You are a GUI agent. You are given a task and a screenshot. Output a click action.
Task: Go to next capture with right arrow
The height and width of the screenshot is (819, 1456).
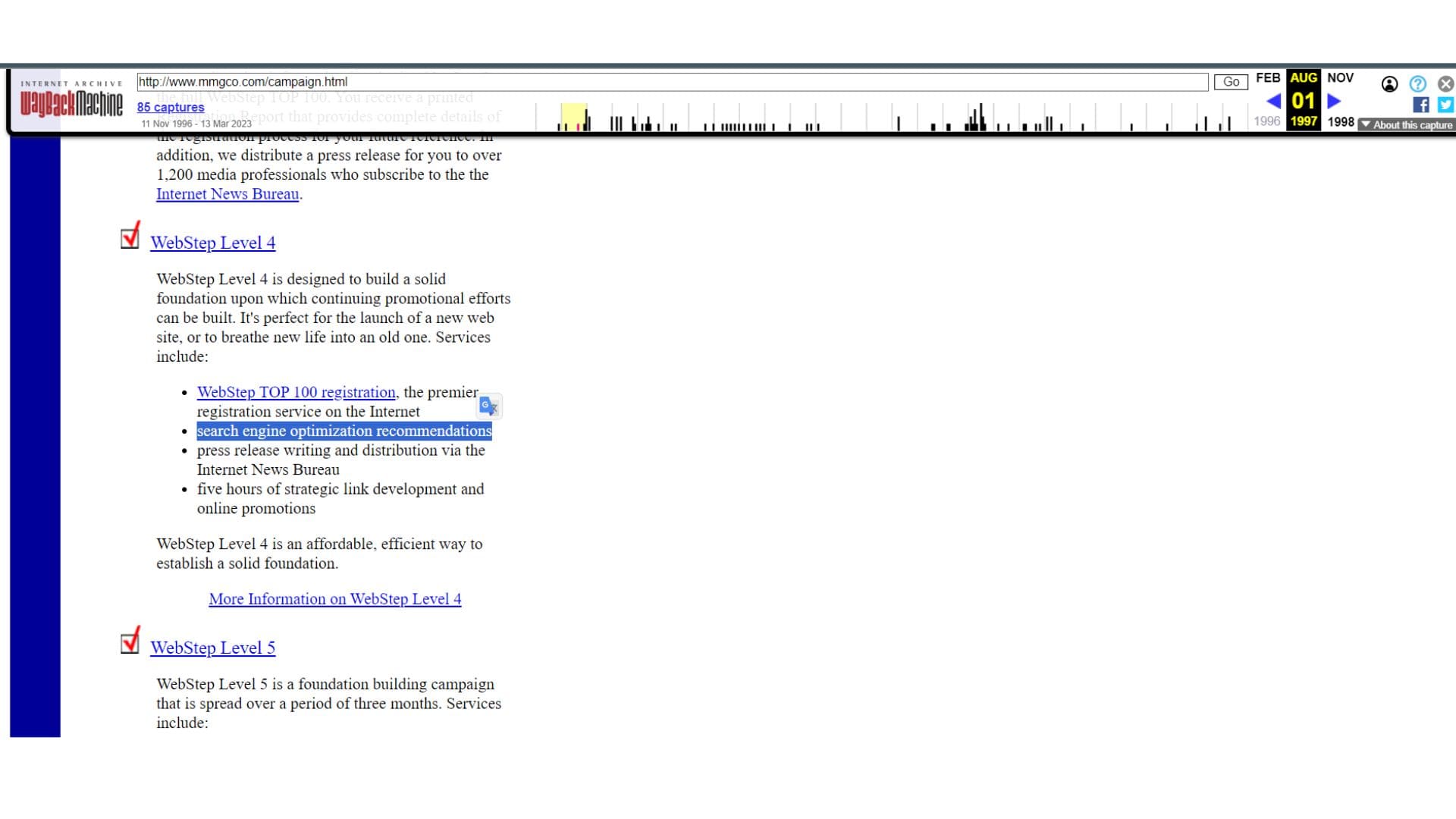[x=1334, y=101]
